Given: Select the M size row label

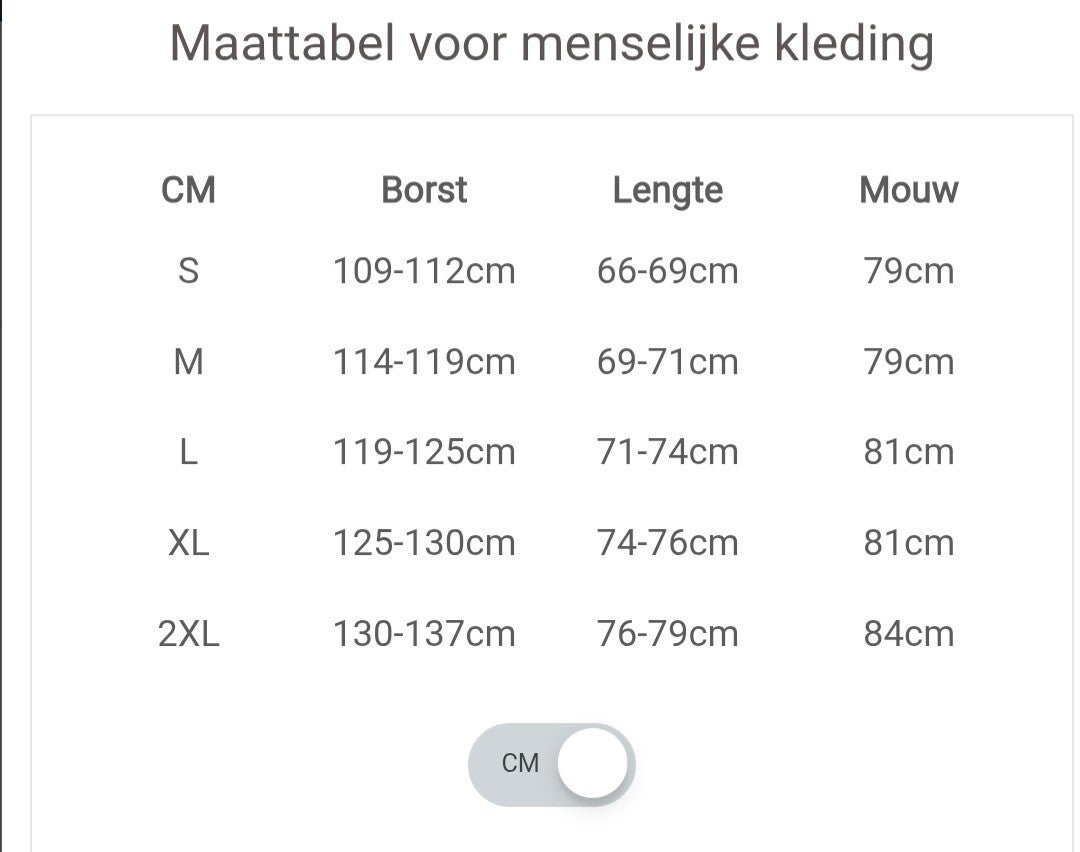Looking at the screenshot, I should click(188, 362).
